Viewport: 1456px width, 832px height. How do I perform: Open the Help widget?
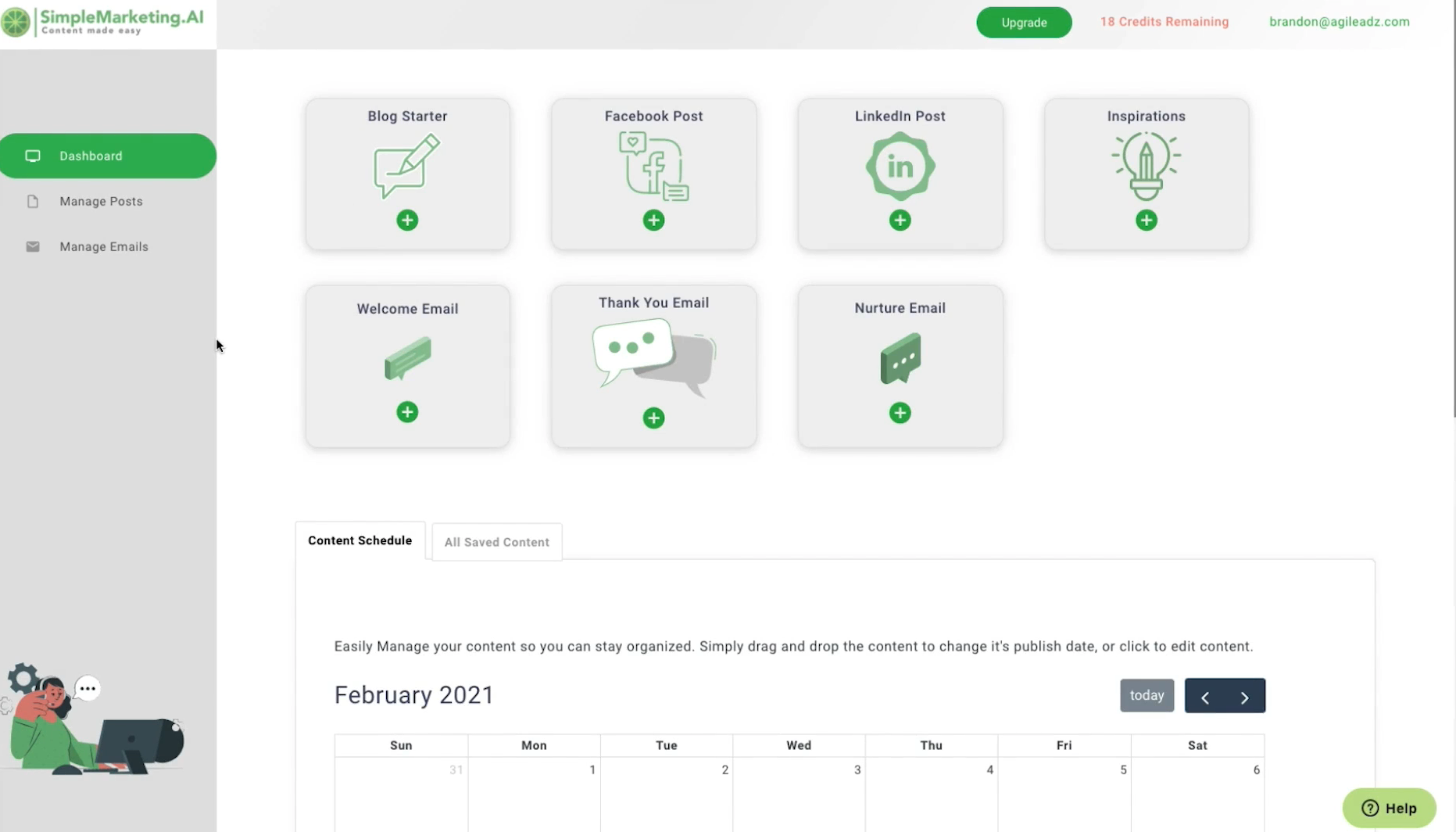(x=1390, y=808)
